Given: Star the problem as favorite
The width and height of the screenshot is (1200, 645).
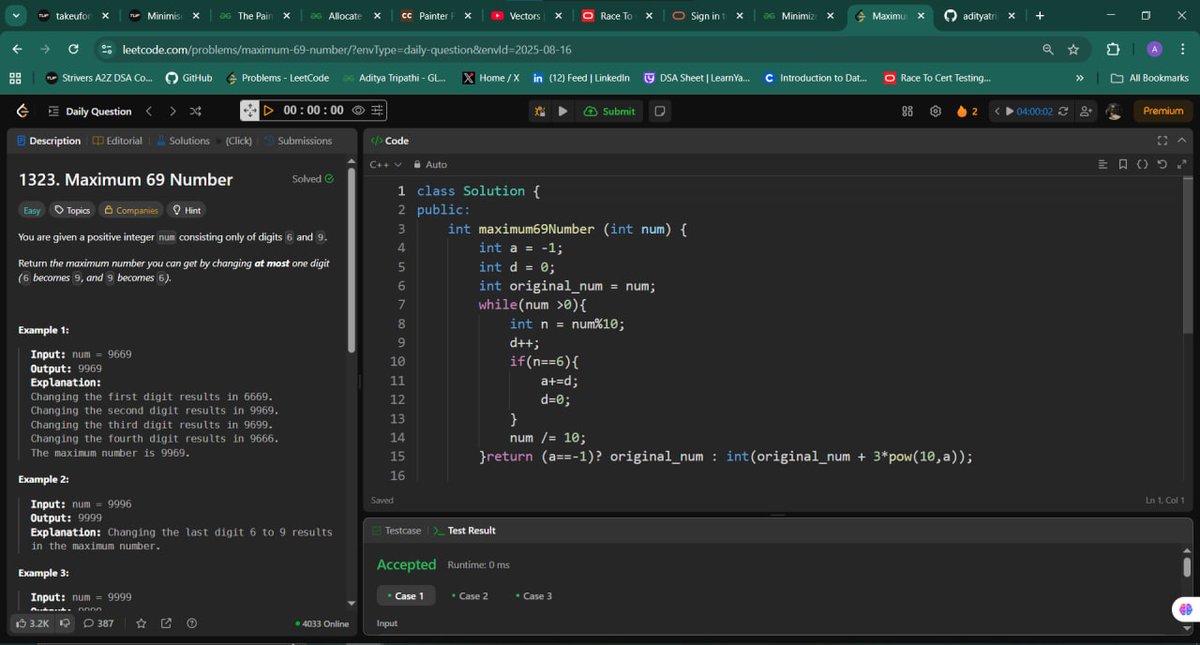Looking at the screenshot, I should click(141, 623).
